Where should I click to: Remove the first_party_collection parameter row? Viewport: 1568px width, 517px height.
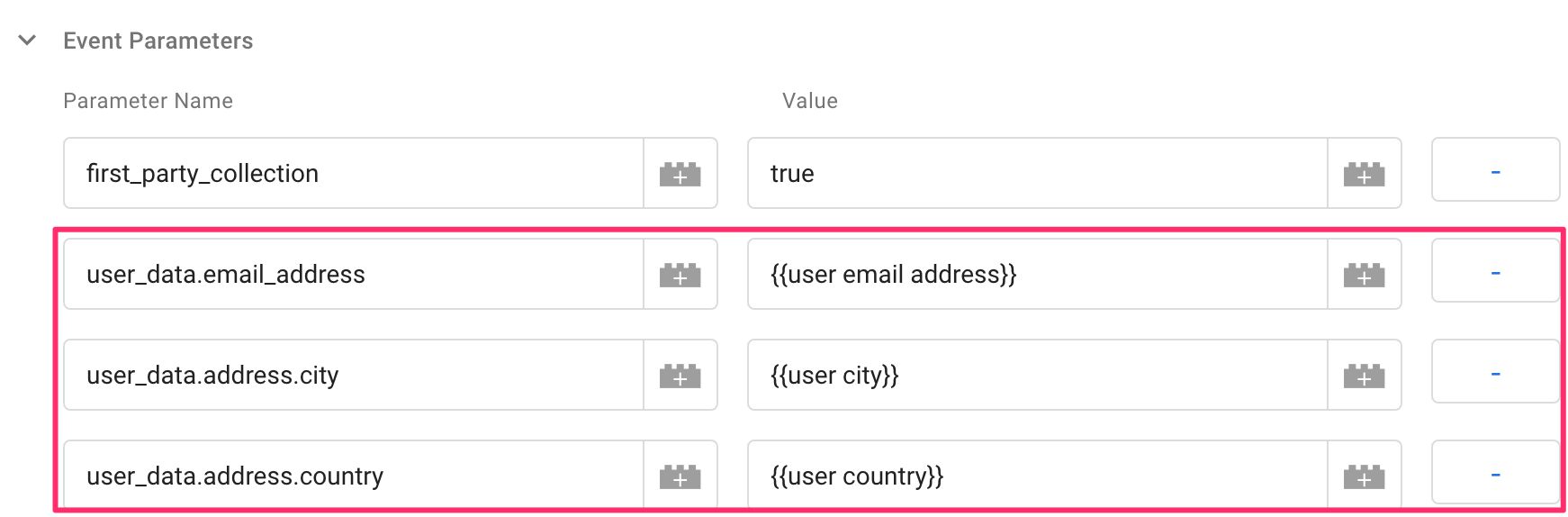[1495, 169]
